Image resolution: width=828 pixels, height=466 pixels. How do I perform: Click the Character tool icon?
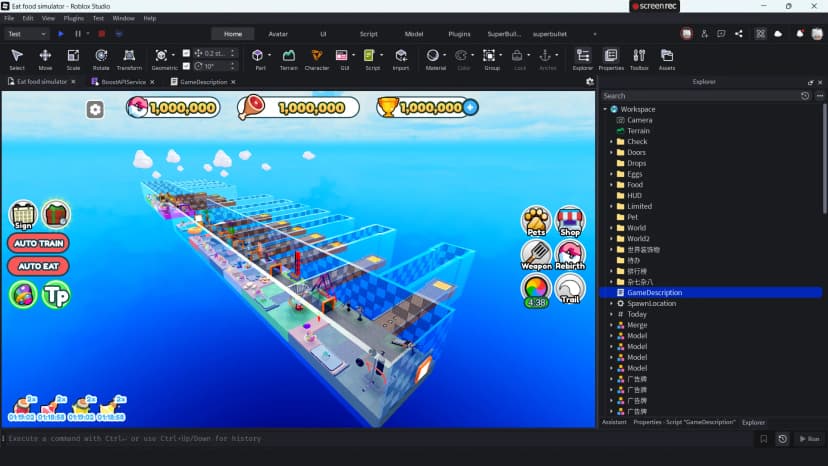pyautogui.click(x=317, y=59)
